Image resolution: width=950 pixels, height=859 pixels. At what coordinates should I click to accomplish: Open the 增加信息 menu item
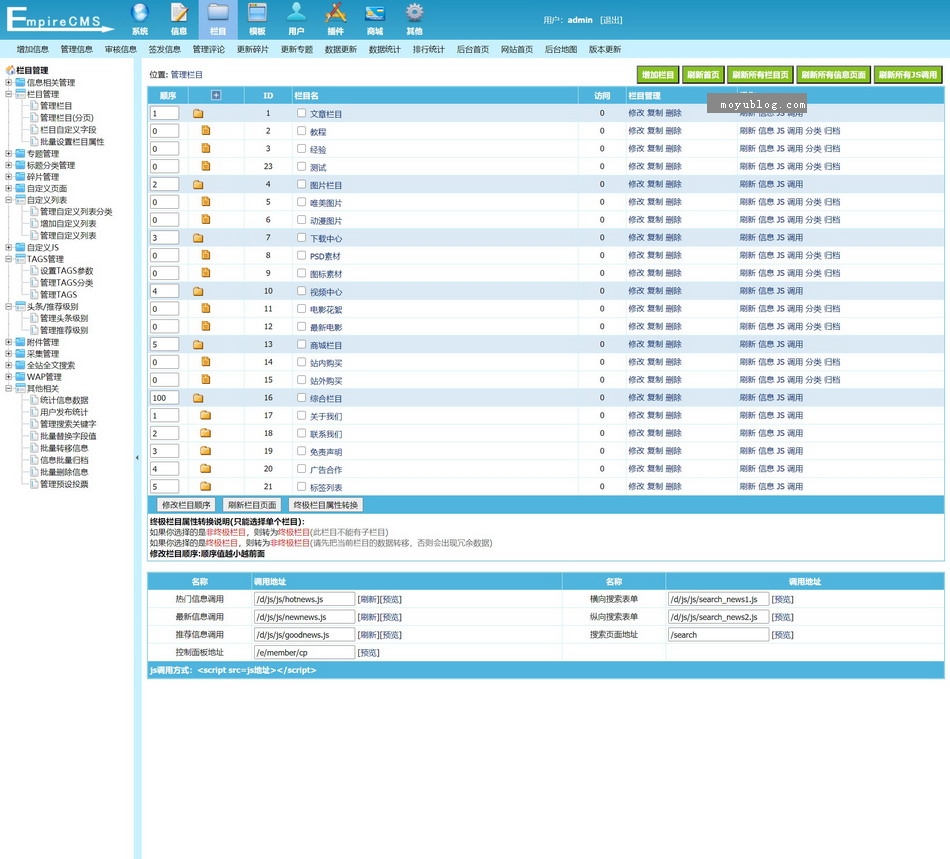click(33, 49)
